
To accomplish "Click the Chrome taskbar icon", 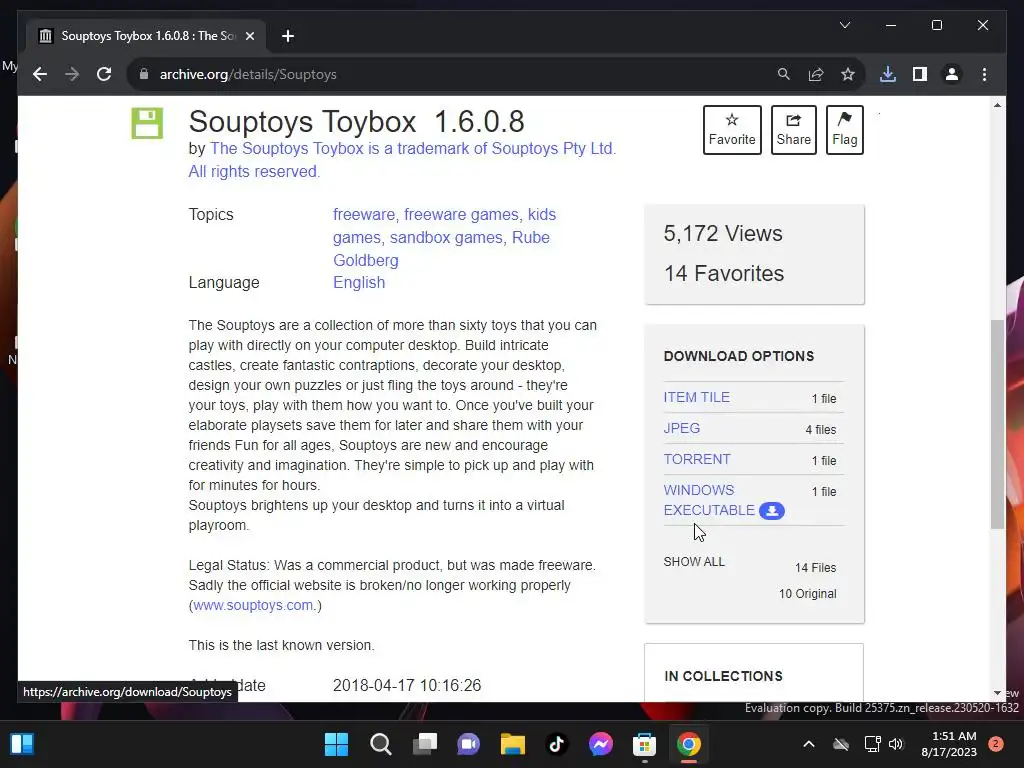I will pos(688,744).
